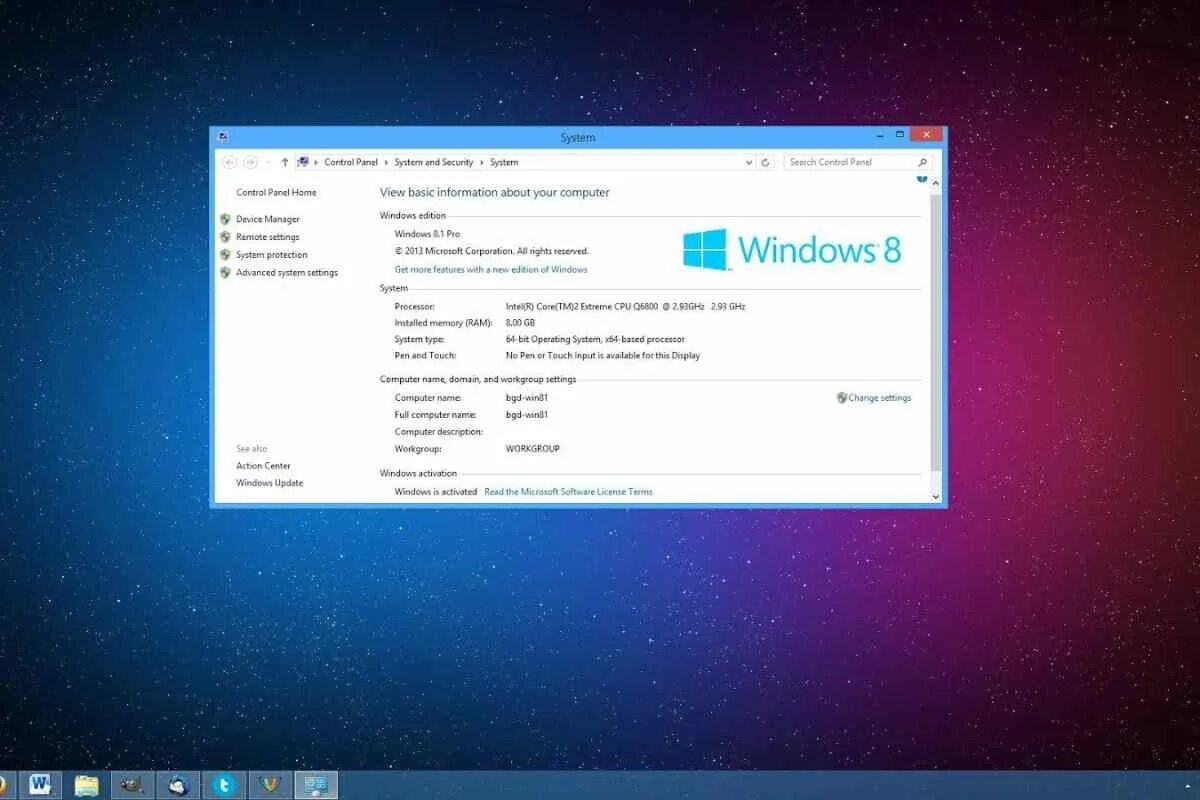Click the Windows 8 logo
The width and height of the screenshot is (1200, 800).
[792, 249]
